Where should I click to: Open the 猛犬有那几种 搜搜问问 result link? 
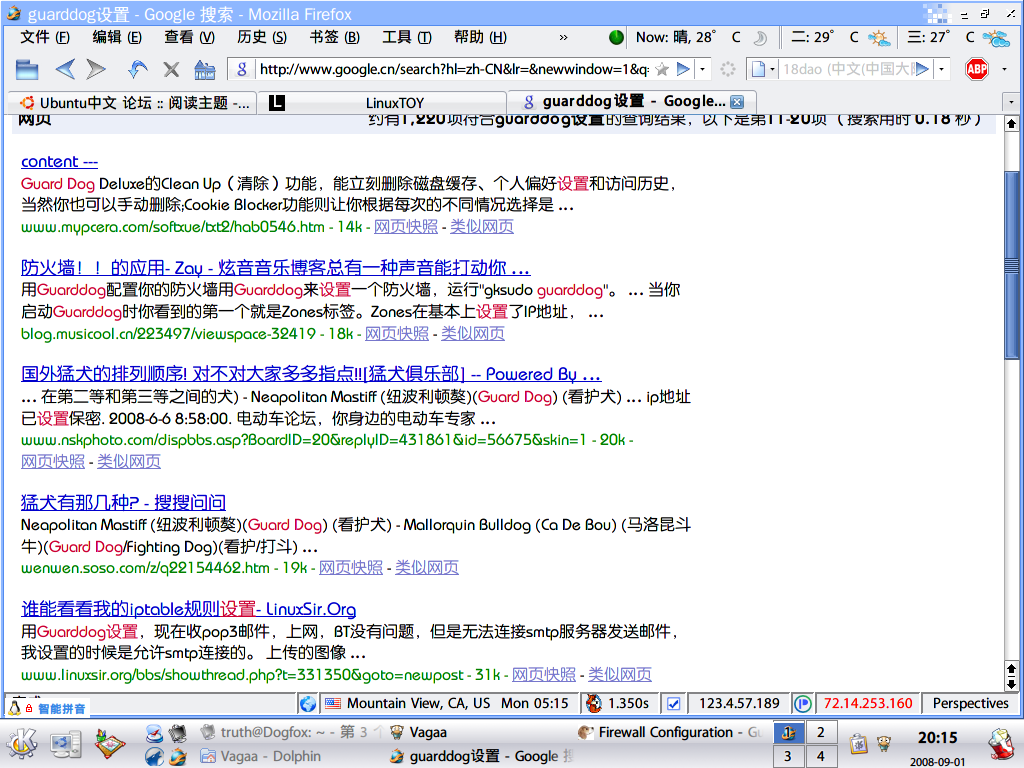[123, 502]
